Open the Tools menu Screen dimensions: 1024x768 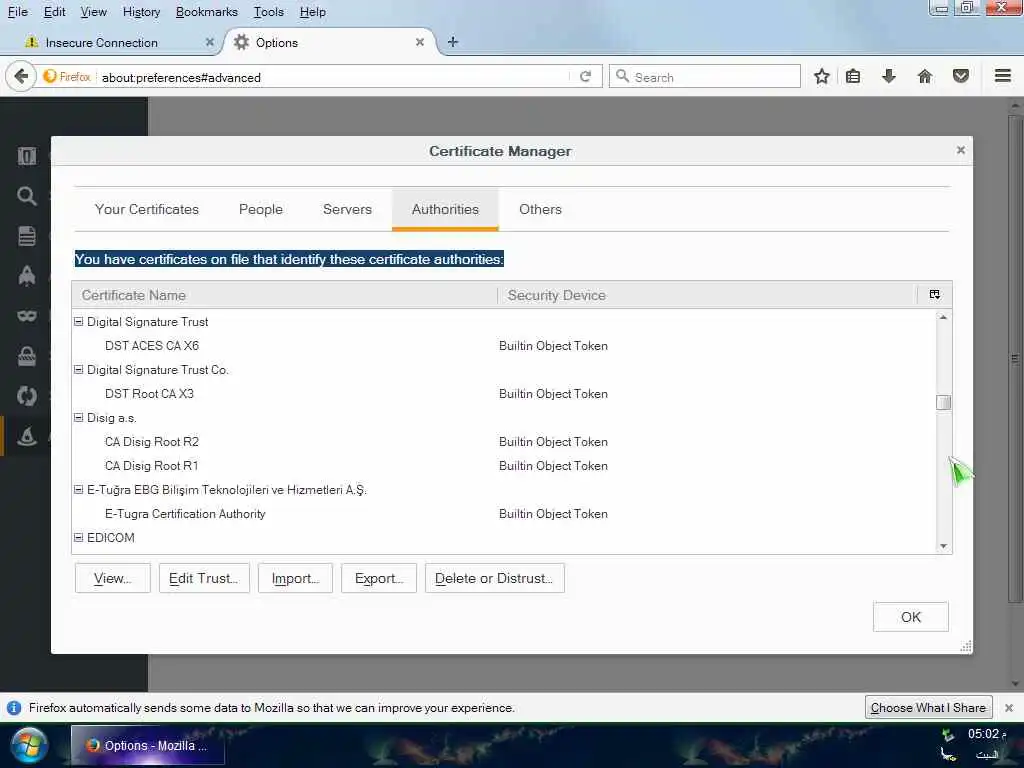pos(268,12)
